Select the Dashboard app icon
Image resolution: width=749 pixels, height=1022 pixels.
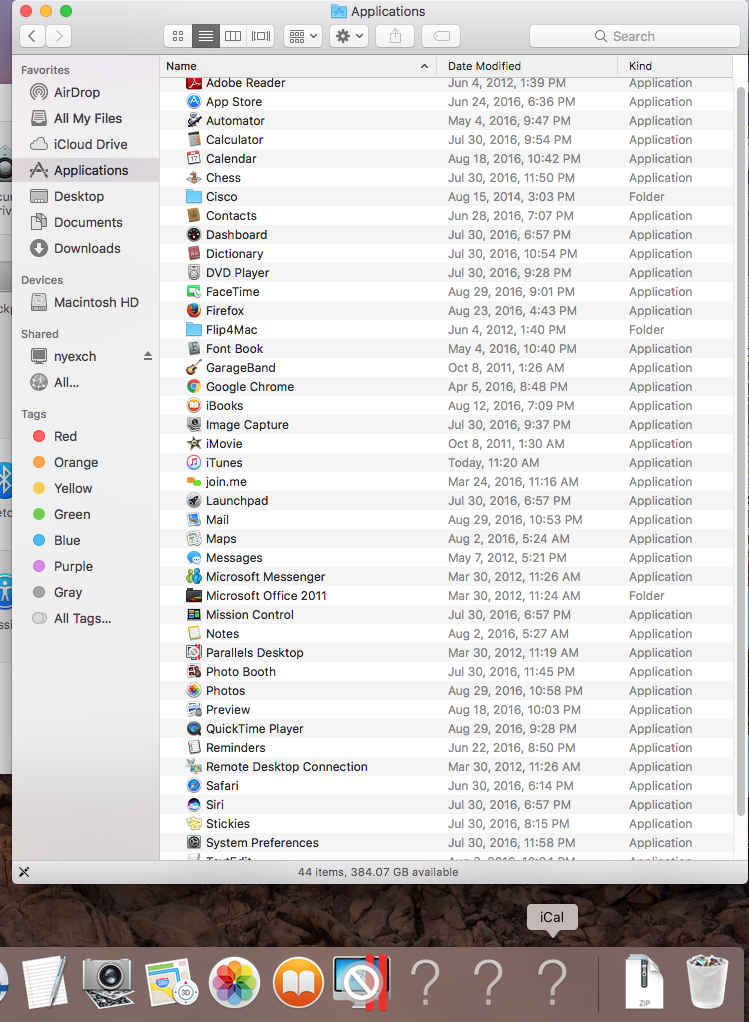(x=194, y=235)
